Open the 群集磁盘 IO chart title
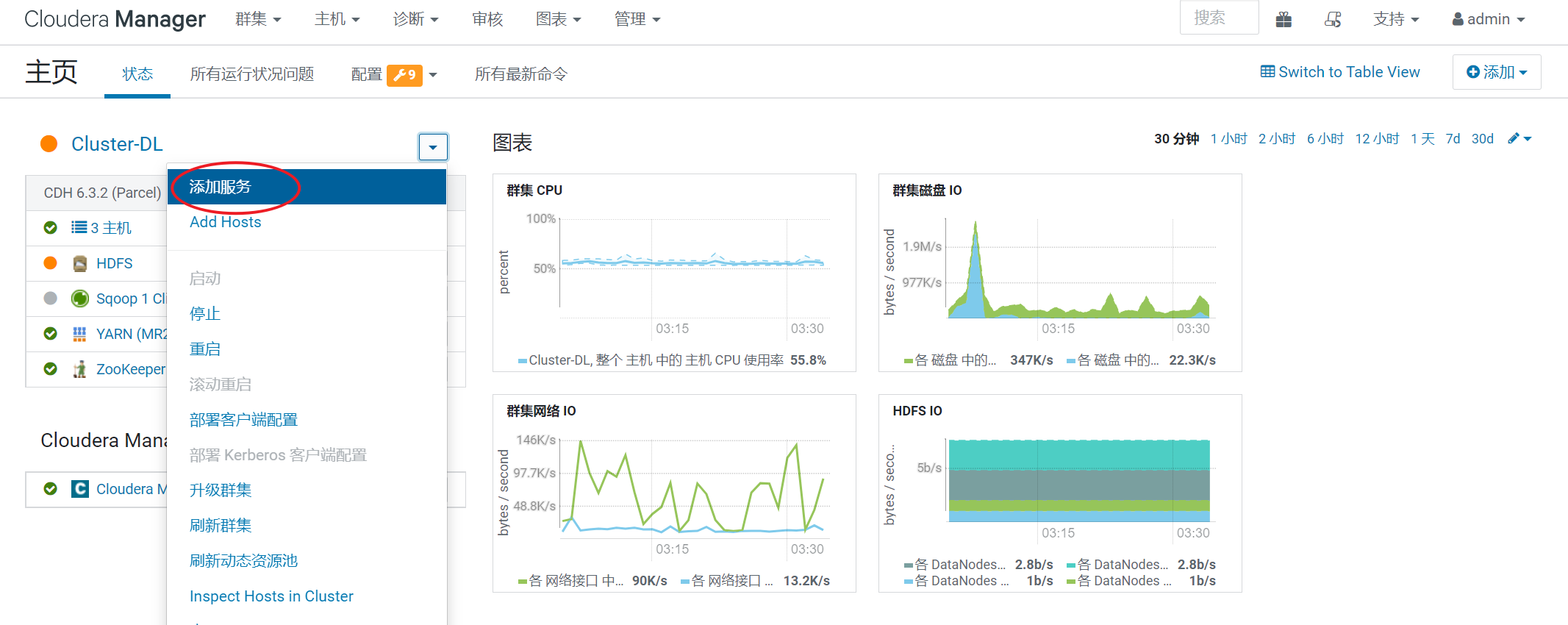The height and width of the screenshot is (625, 1568). (927, 190)
